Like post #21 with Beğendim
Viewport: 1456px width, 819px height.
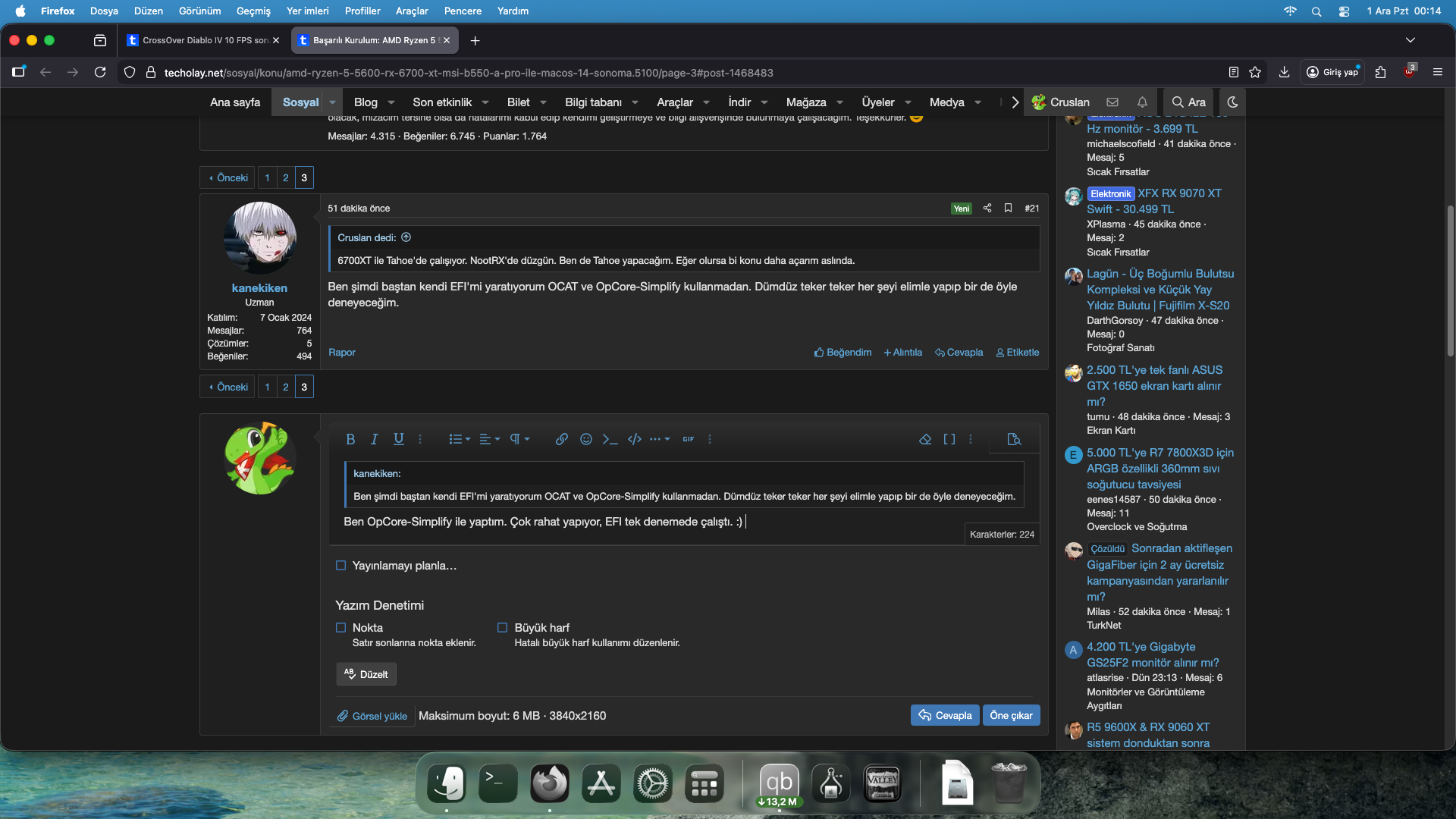(843, 352)
